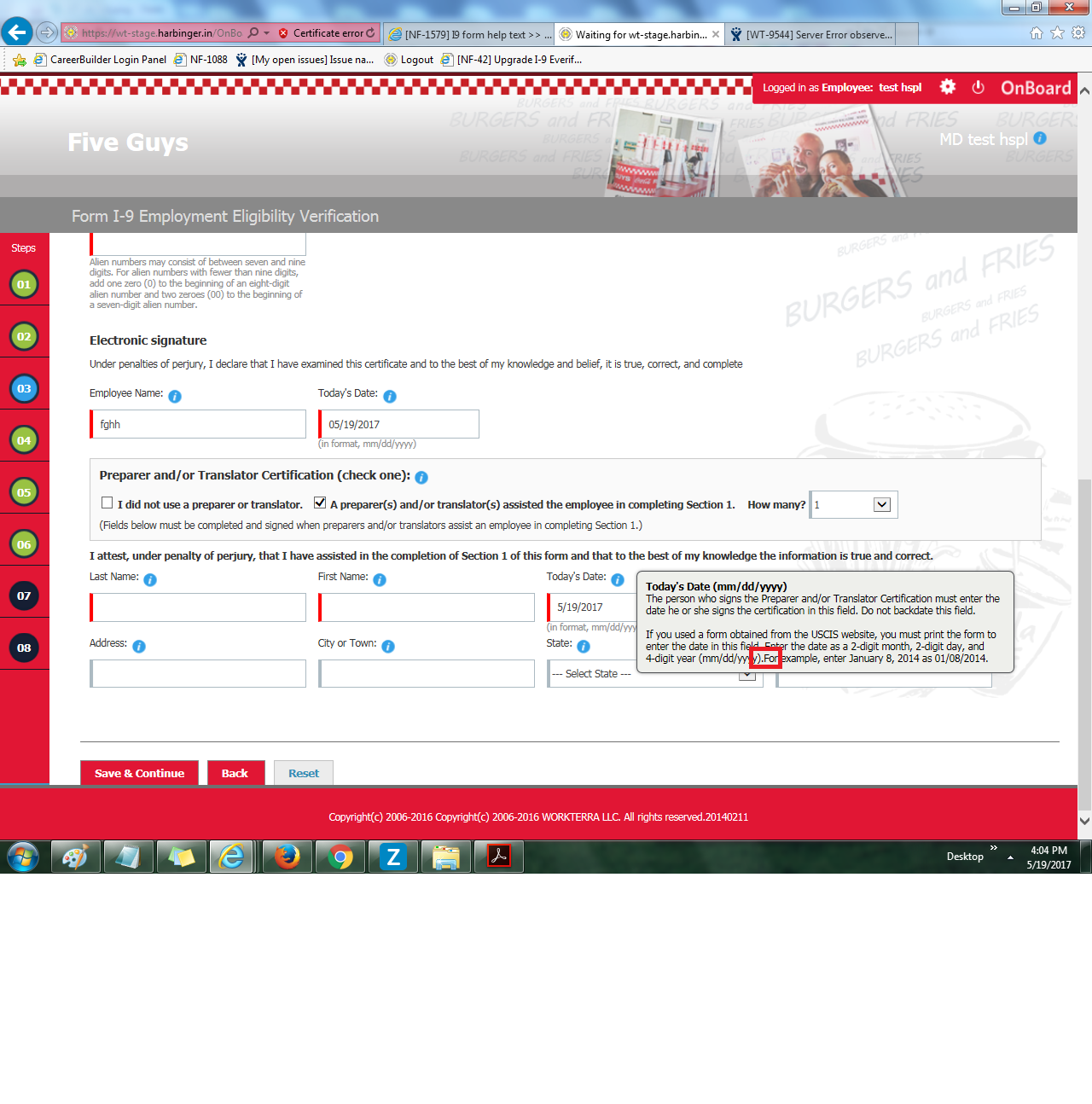Click info icon next to Employee Name
1092x1104 pixels.
(x=175, y=397)
